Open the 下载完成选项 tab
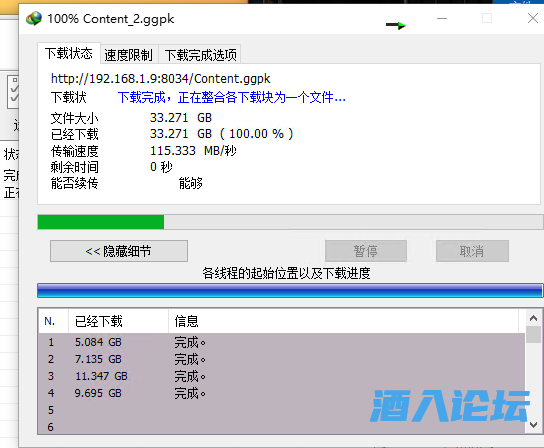This screenshot has width=544, height=448. [x=200, y=55]
